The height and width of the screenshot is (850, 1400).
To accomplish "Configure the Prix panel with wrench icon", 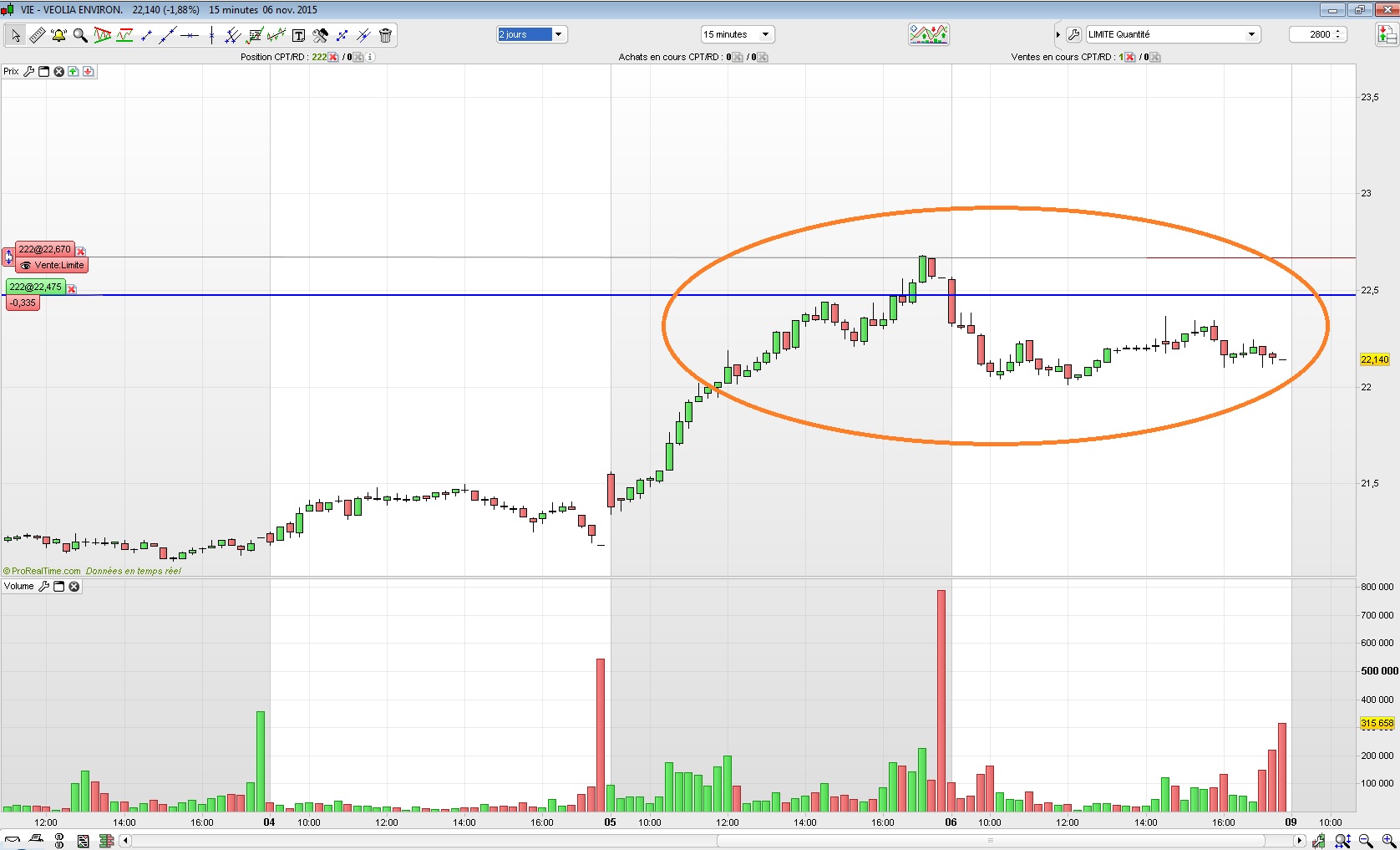I will (x=28, y=72).
